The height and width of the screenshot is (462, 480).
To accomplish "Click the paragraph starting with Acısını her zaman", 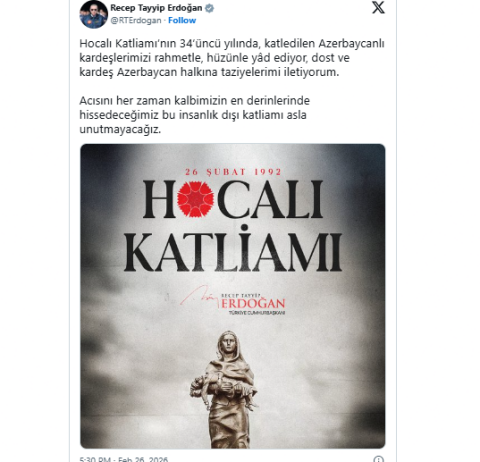I will click(x=195, y=115).
